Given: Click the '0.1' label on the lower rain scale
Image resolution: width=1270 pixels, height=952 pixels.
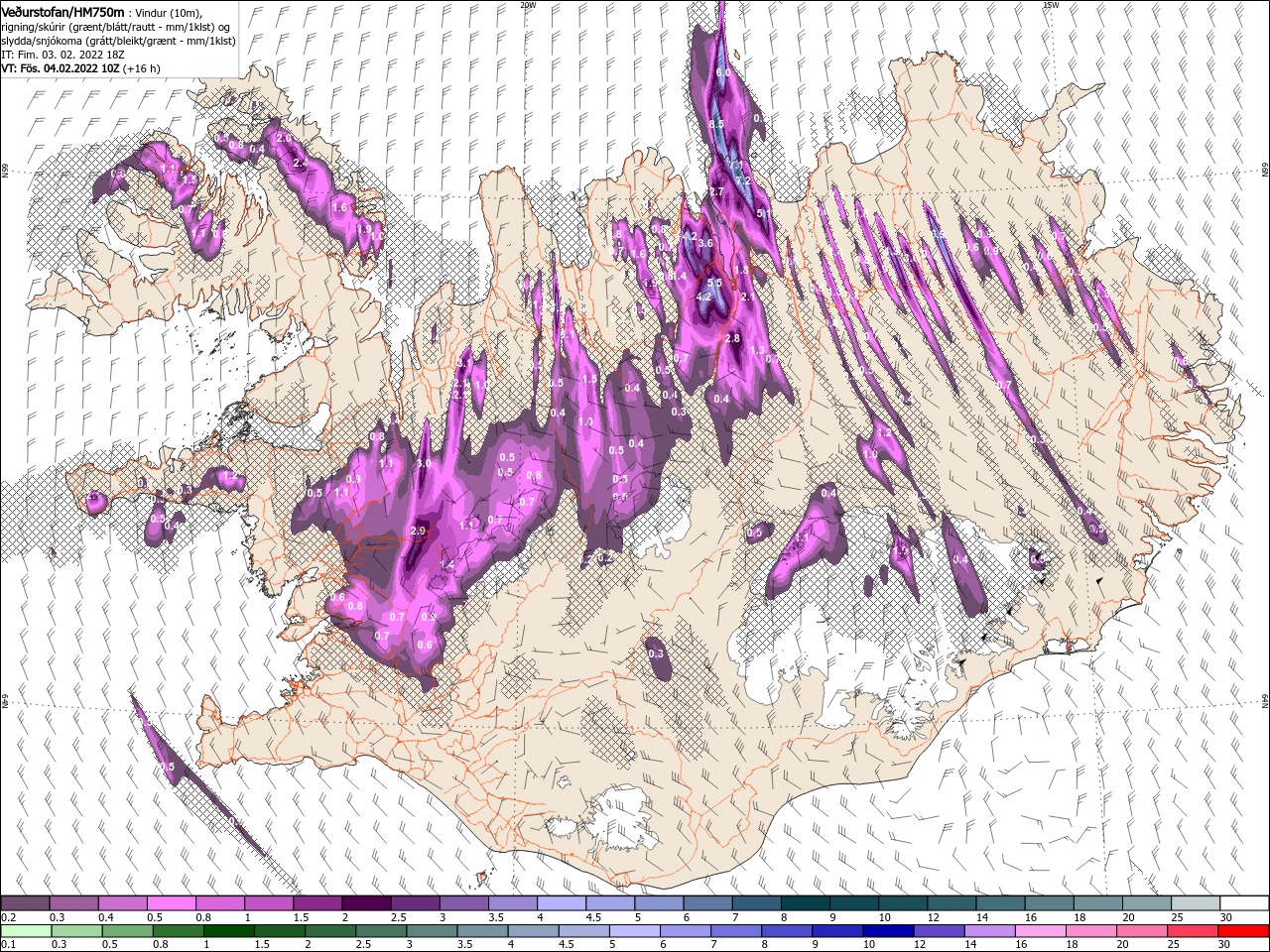Looking at the screenshot, I should [8, 945].
